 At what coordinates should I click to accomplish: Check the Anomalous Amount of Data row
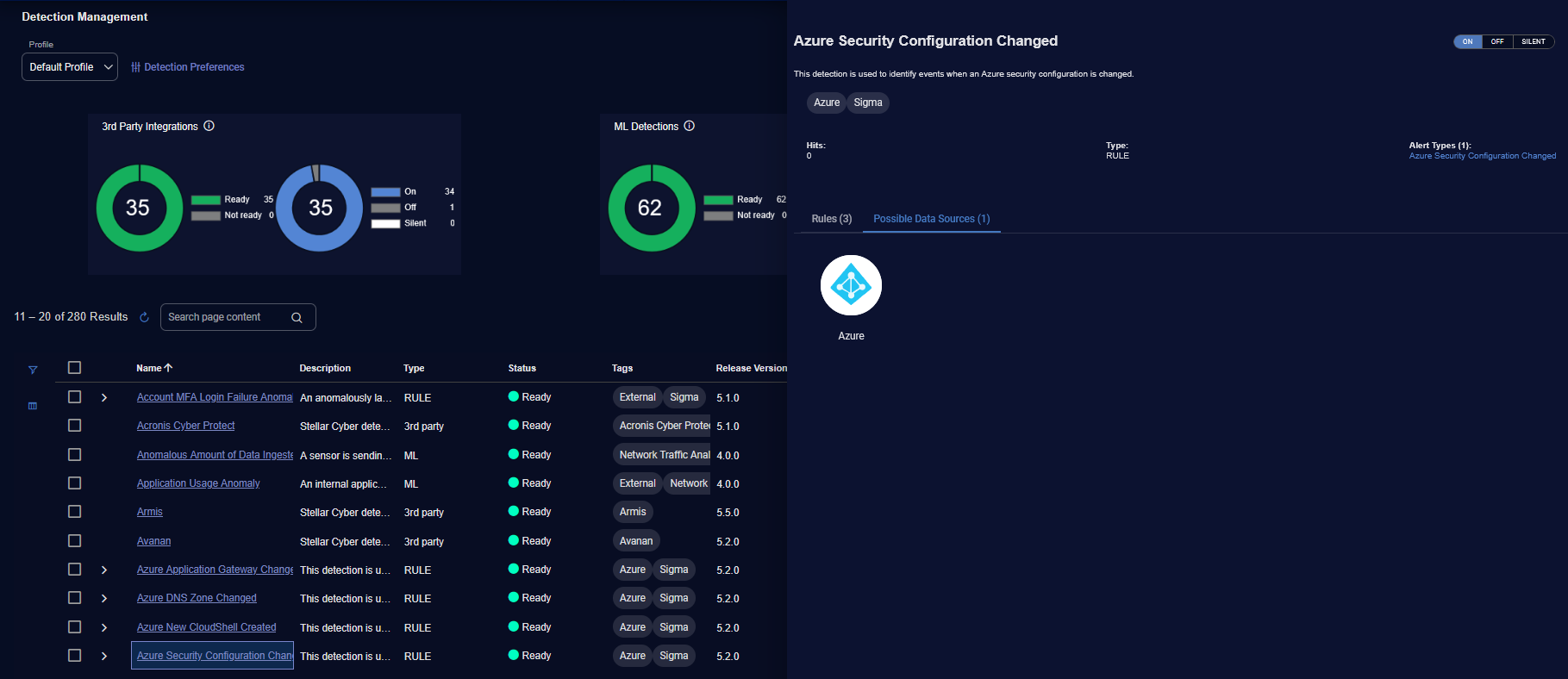pos(75,455)
